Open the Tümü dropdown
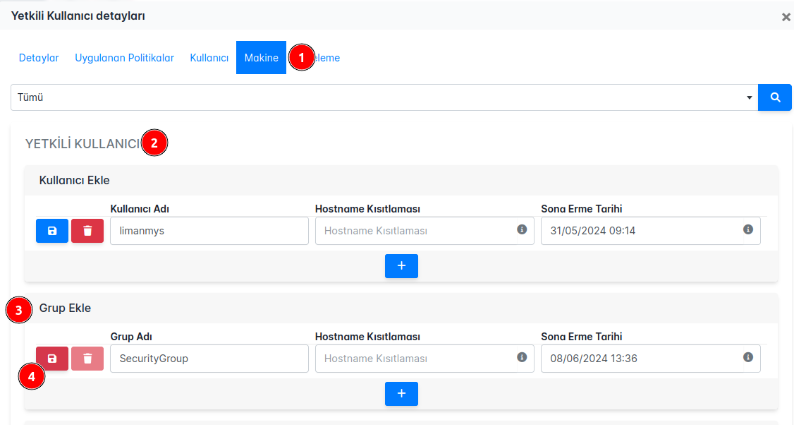The width and height of the screenshot is (804, 425). tap(384, 97)
